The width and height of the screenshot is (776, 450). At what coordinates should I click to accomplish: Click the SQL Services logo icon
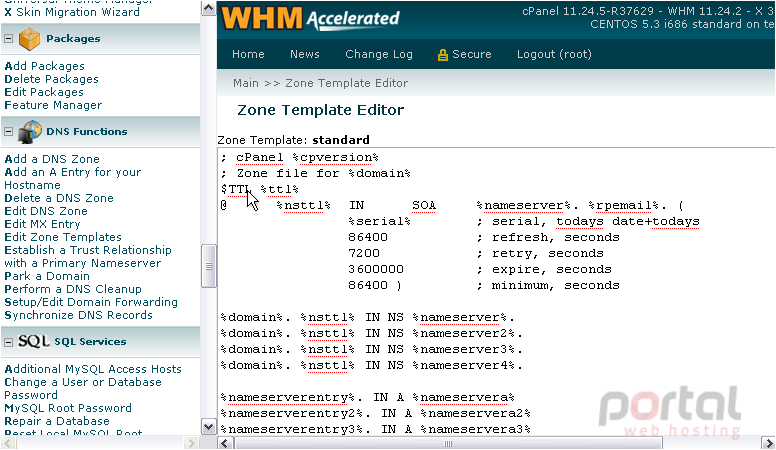(33, 342)
